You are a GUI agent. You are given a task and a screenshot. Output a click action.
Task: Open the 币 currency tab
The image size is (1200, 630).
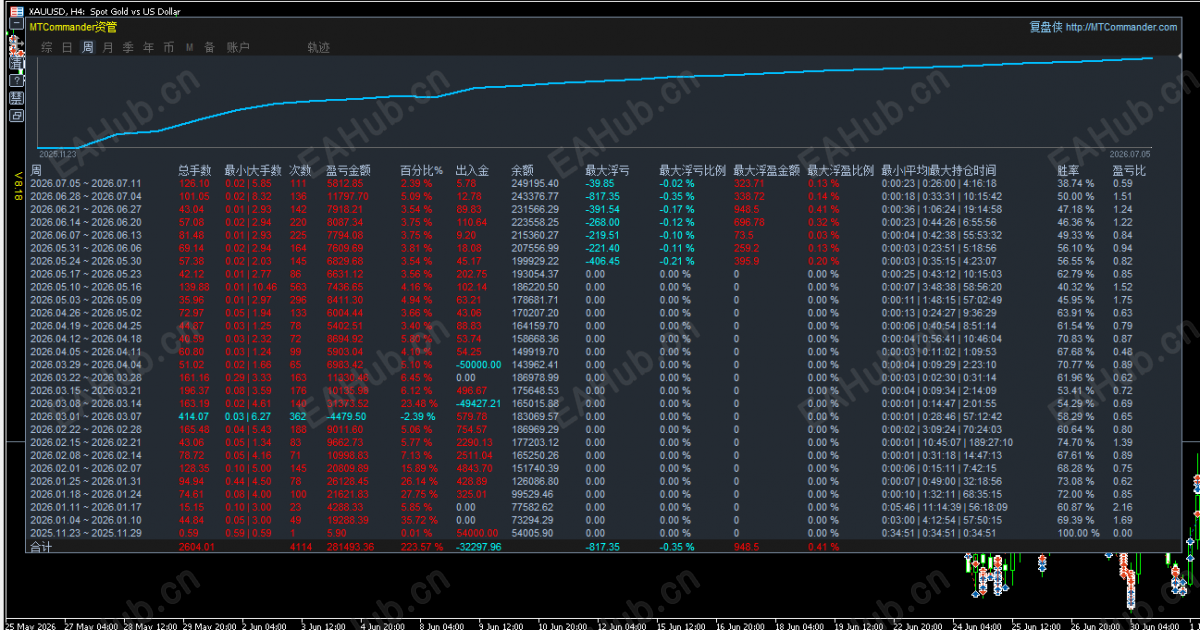168,47
